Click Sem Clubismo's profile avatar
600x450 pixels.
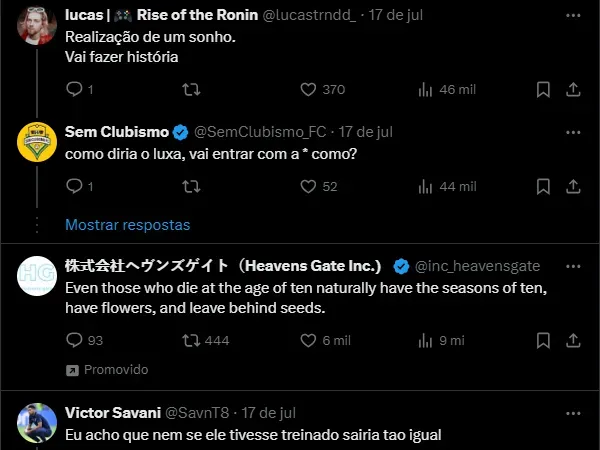[37, 142]
